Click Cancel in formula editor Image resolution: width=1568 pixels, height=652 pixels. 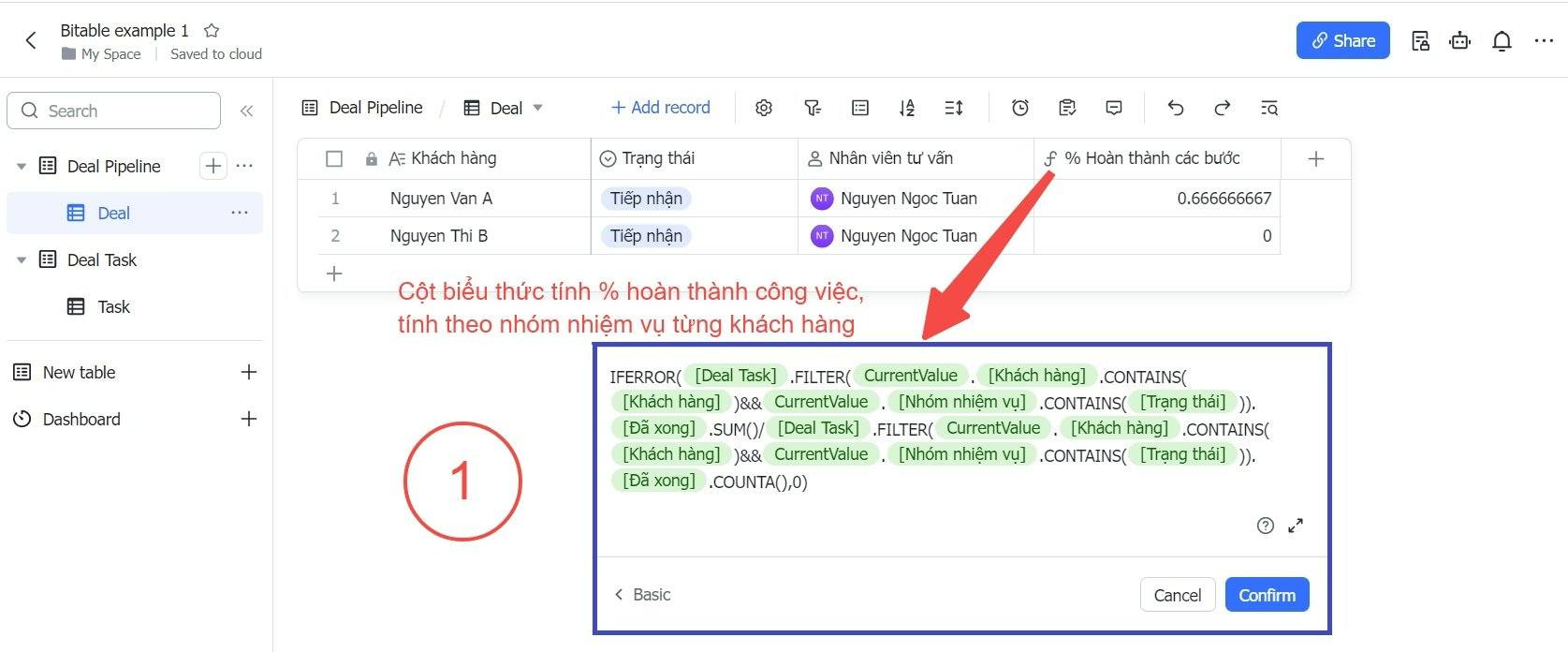(1178, 595)
